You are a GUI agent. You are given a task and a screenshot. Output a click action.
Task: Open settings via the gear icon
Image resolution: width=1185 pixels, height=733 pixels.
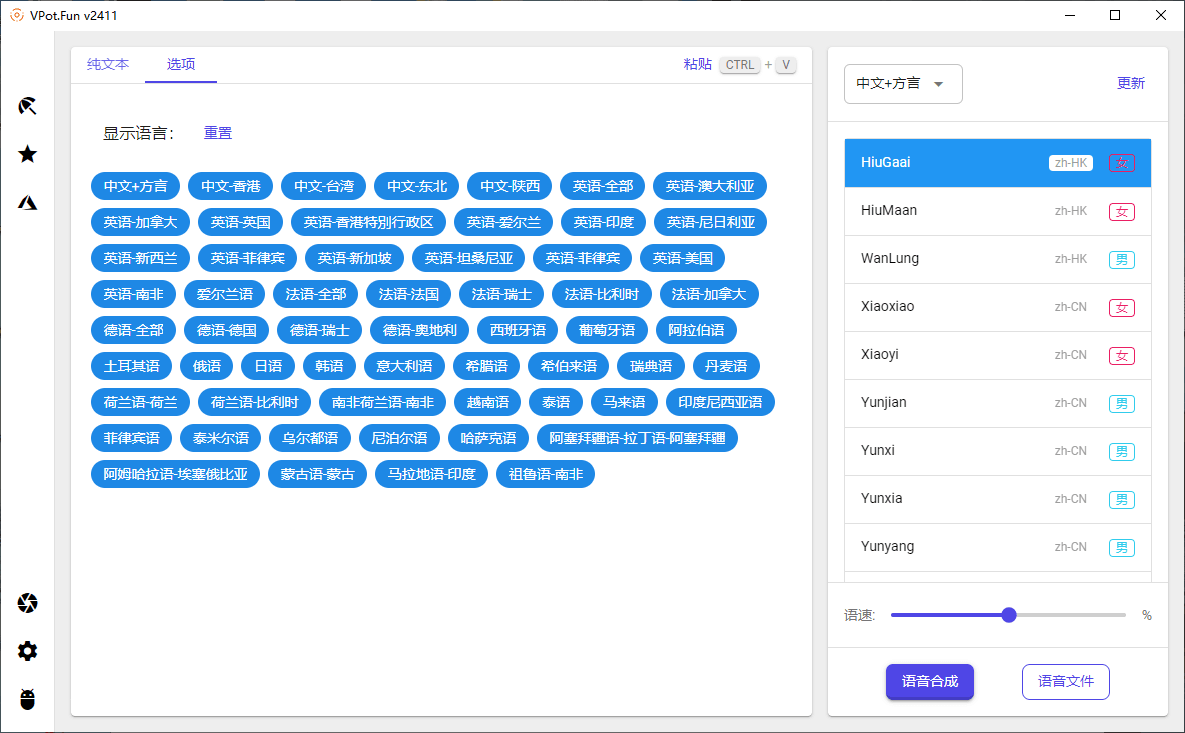28,651
